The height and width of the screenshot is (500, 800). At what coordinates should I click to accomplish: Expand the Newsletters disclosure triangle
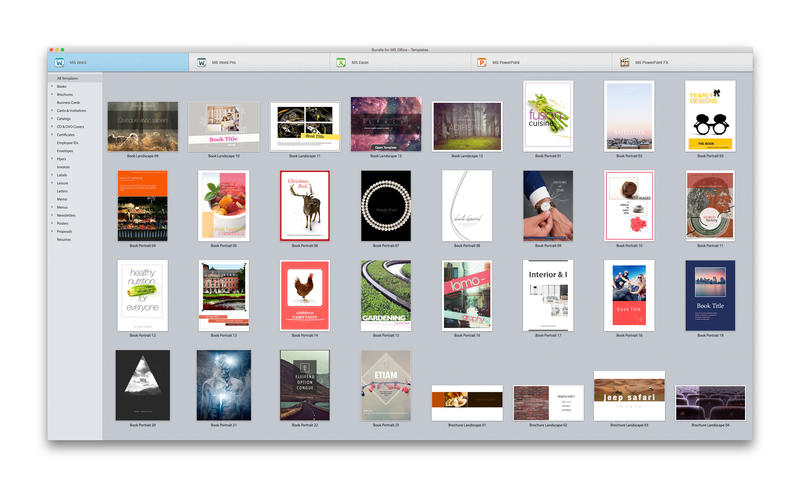click(51, 215)
